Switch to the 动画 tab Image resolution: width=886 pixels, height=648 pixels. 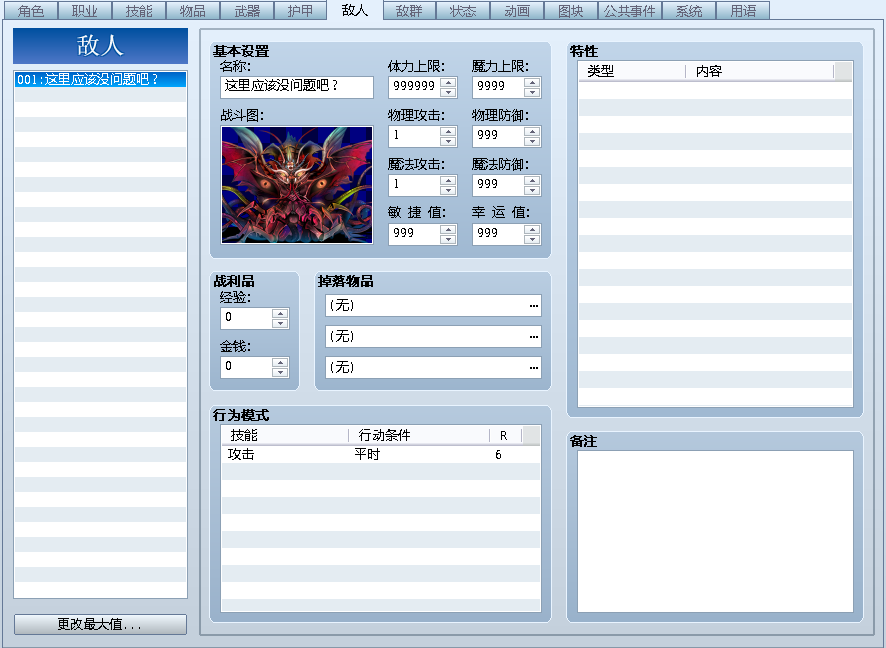[516, 11]
